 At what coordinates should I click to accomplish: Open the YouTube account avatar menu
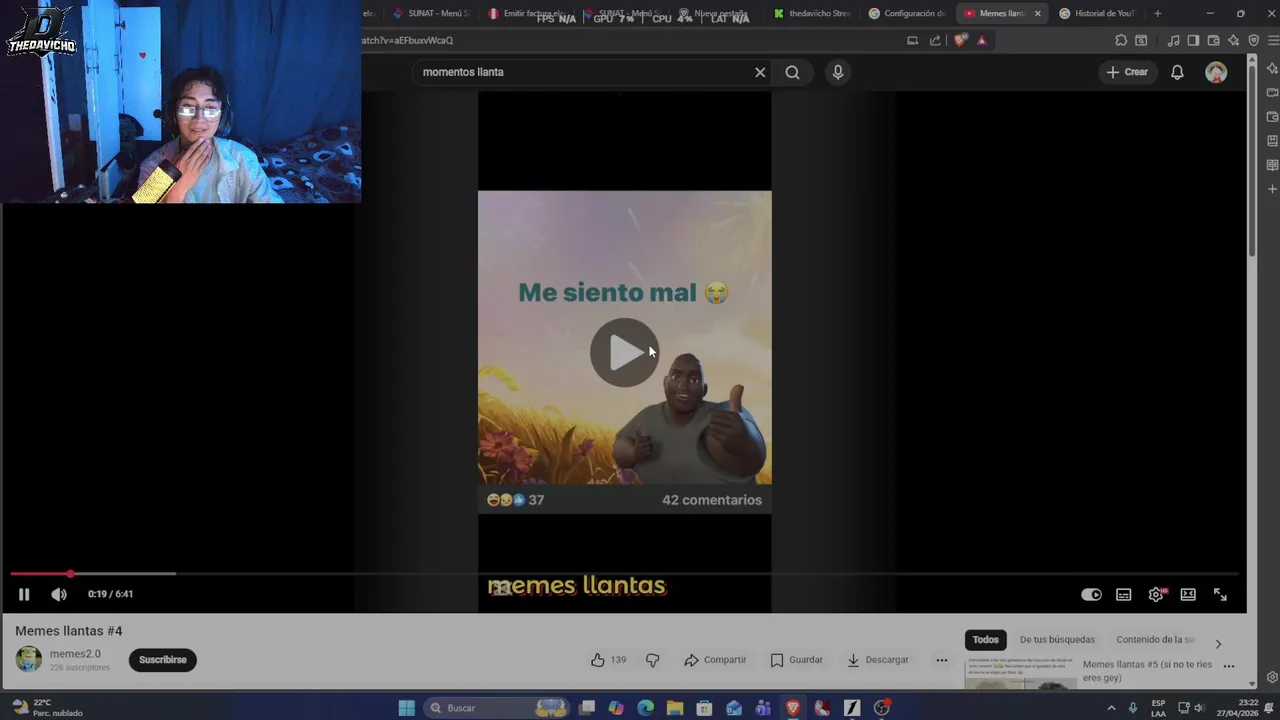(x=1216, y=72)
